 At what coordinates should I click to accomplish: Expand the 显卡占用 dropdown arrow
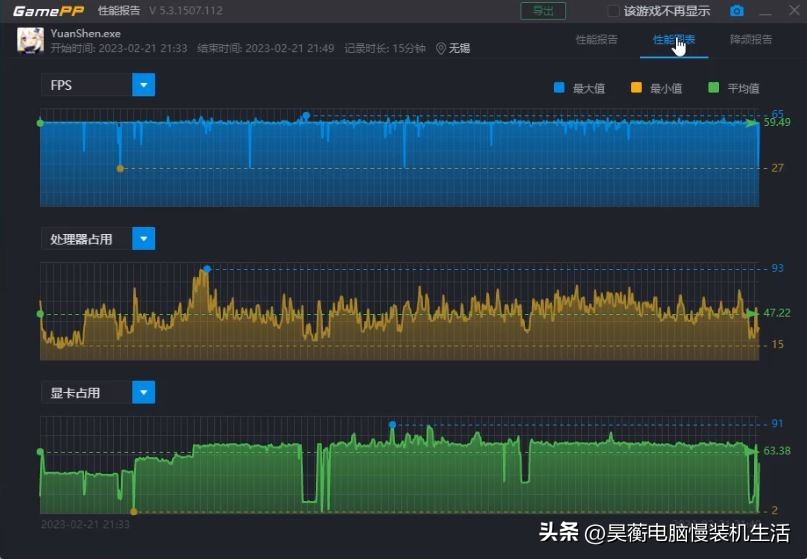[x=144, y=393]
